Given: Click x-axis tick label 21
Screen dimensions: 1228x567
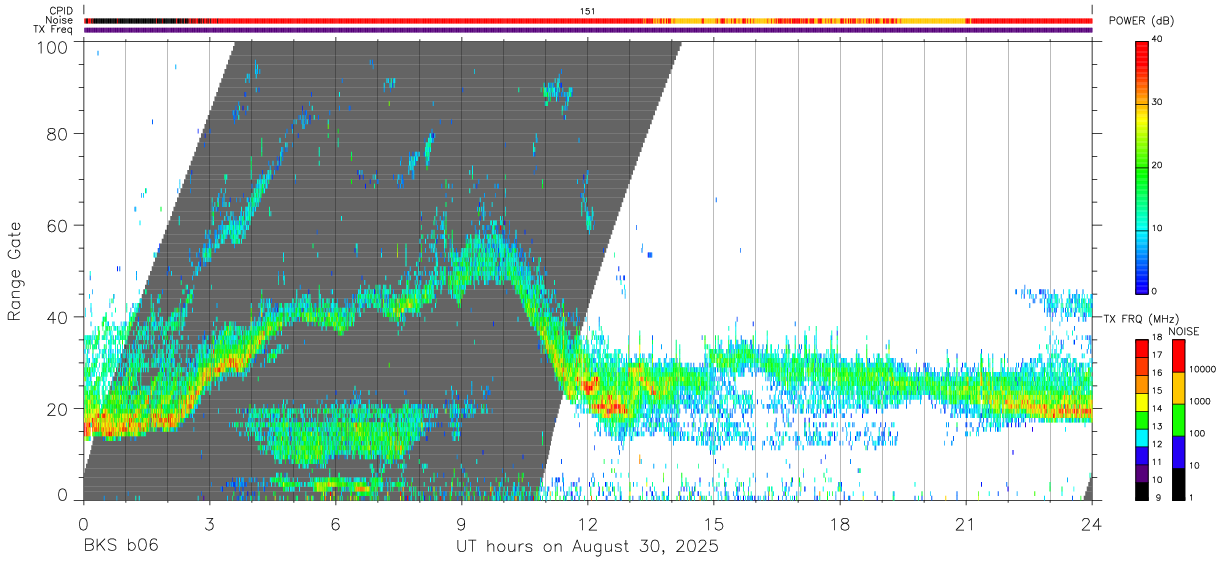Looking at the screenshot, I should pos(966,524).
